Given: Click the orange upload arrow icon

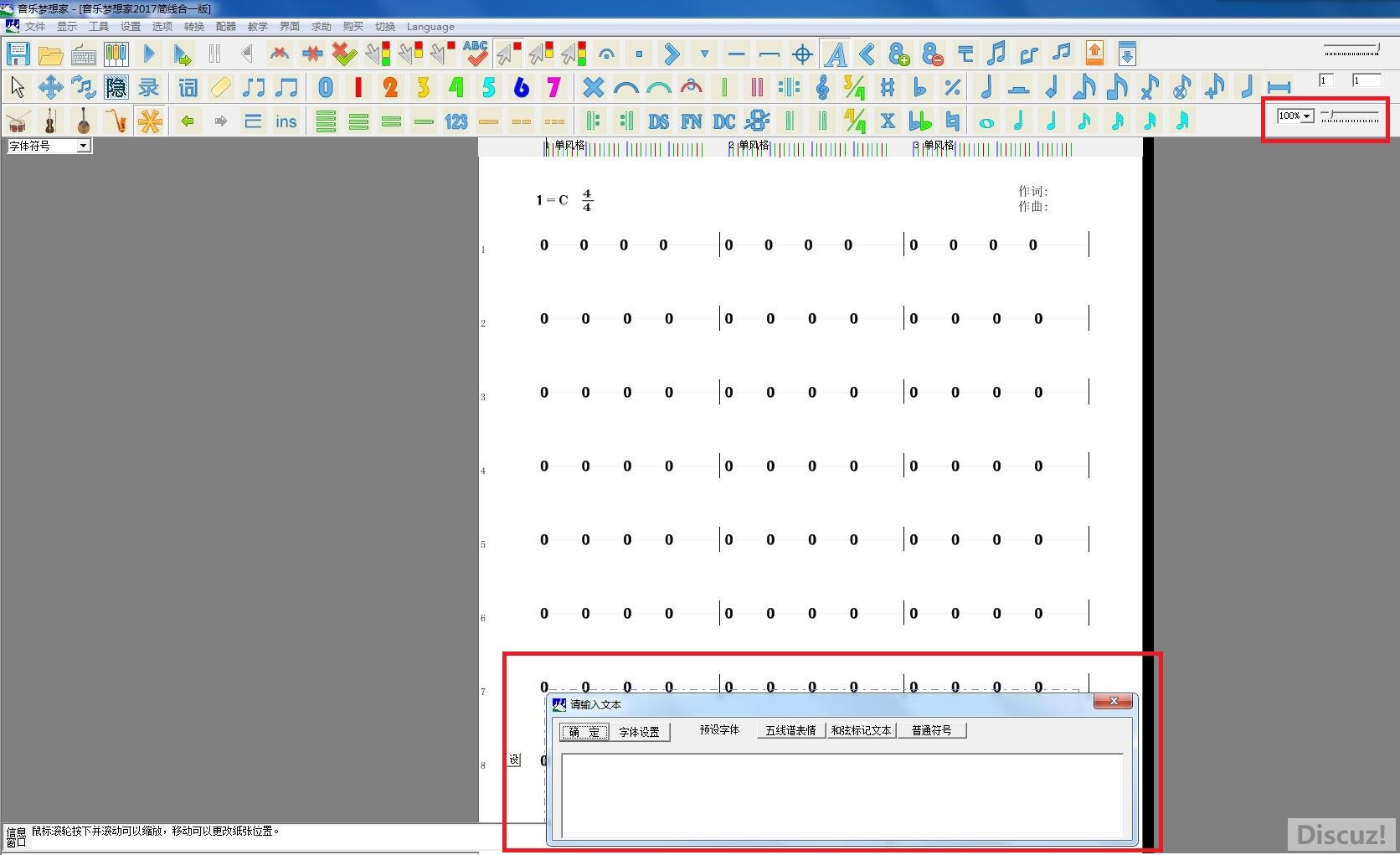Looking at the screenshot, I should (x=1094, y=54).
